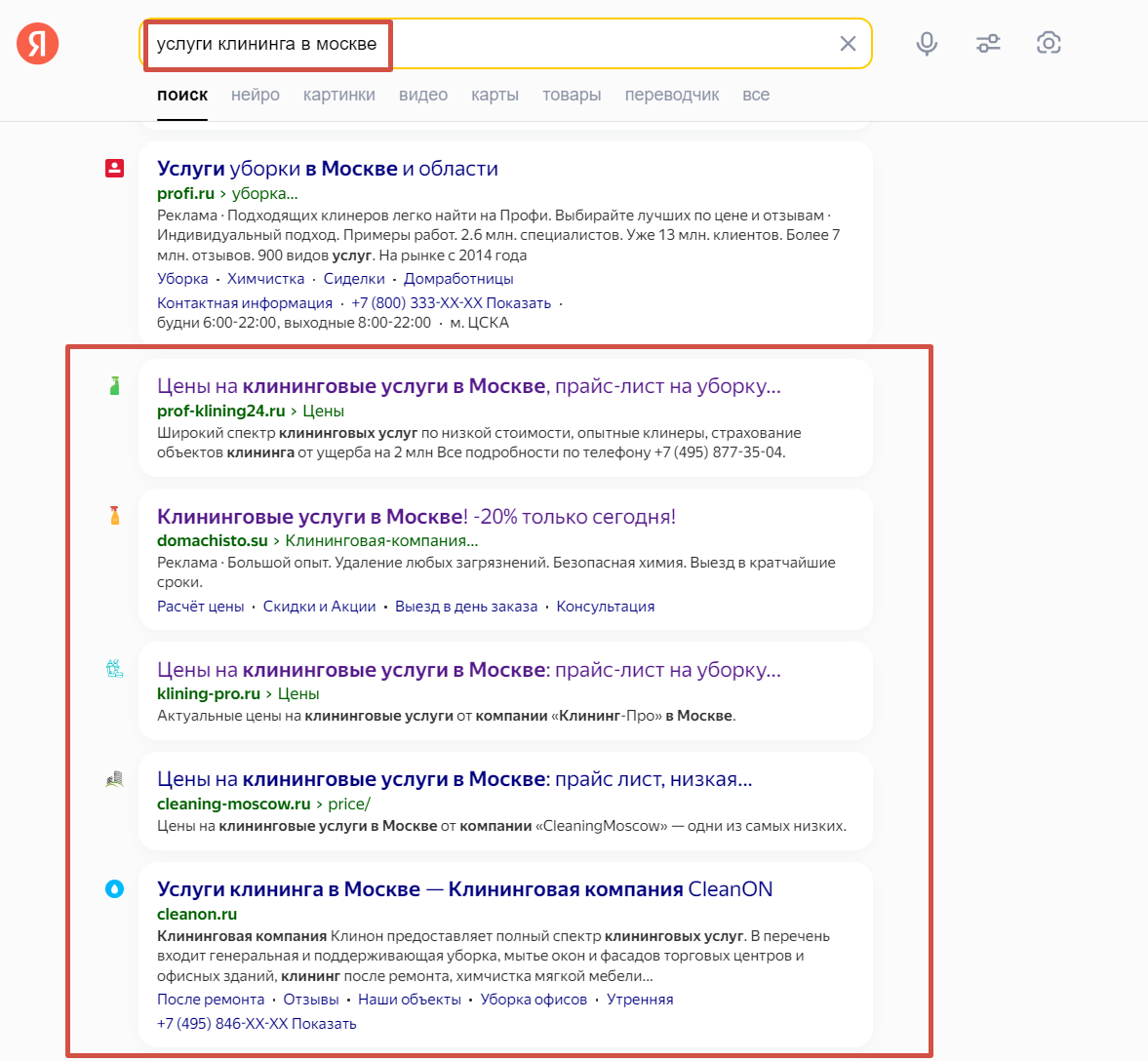Image resolution: width=1148 pixels, height=1061 pixels.
Task: Open the Цены breadcrumb under klining-pro.ru
Action: click(298, 692)
